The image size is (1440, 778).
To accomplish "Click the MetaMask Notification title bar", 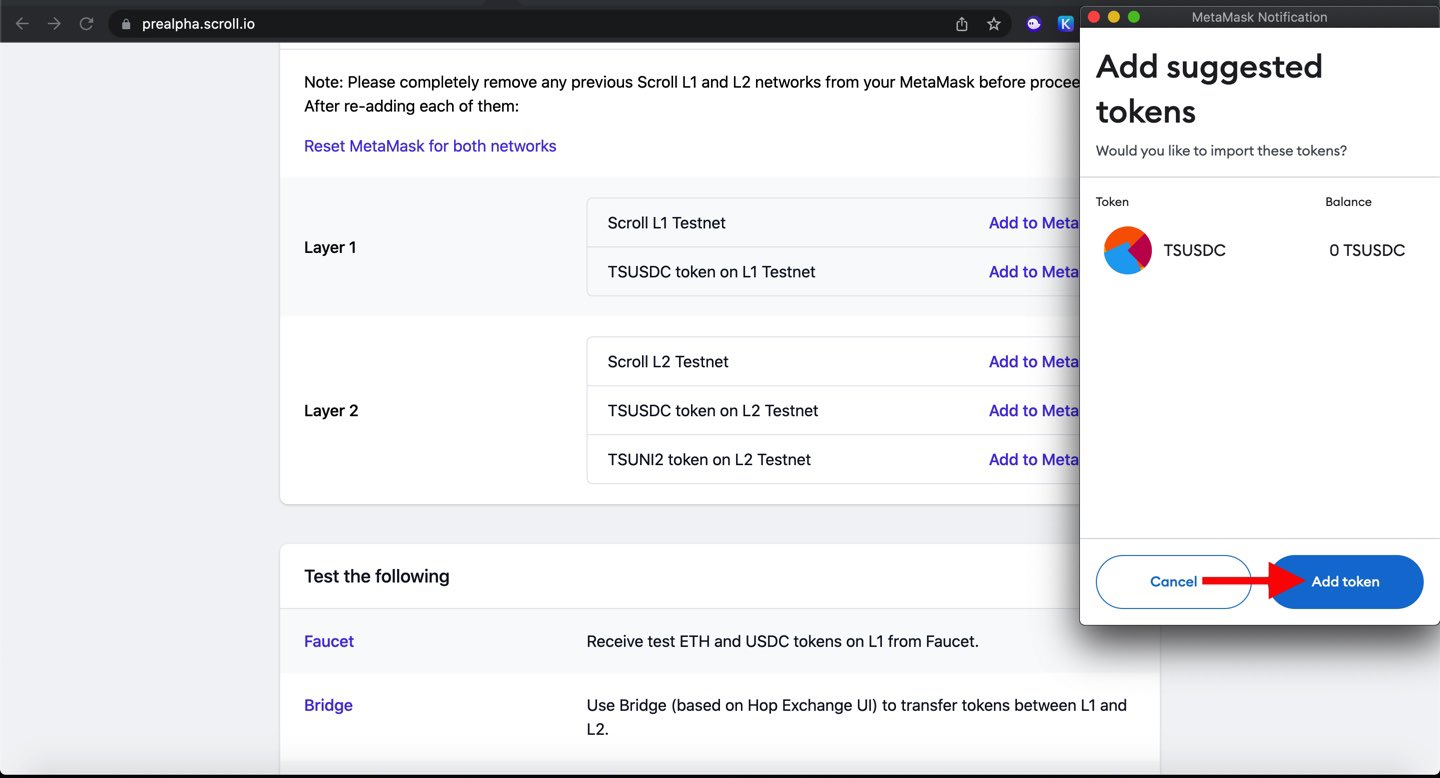I will [1259, 17].
